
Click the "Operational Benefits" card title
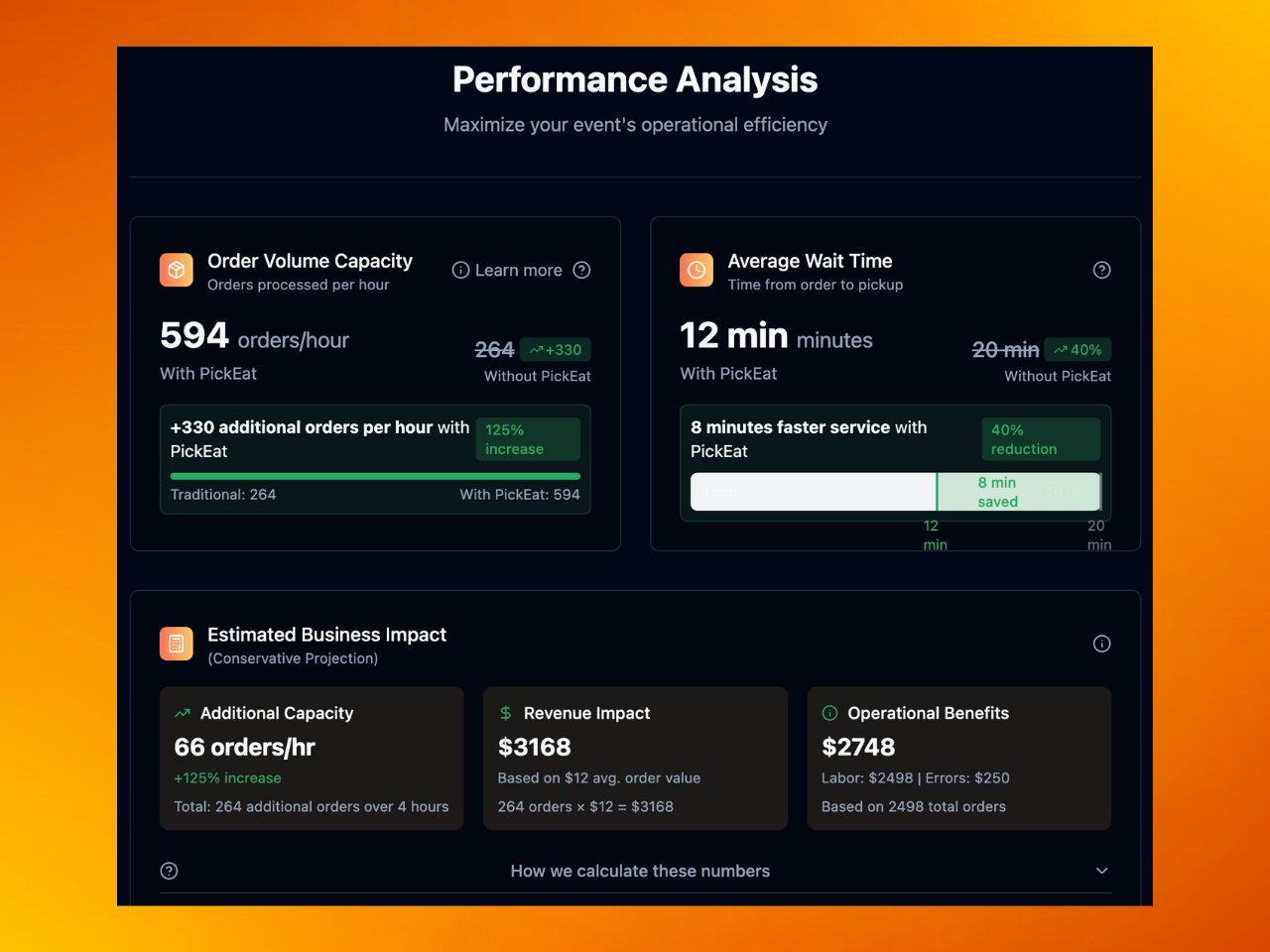[x=928, y=713]
